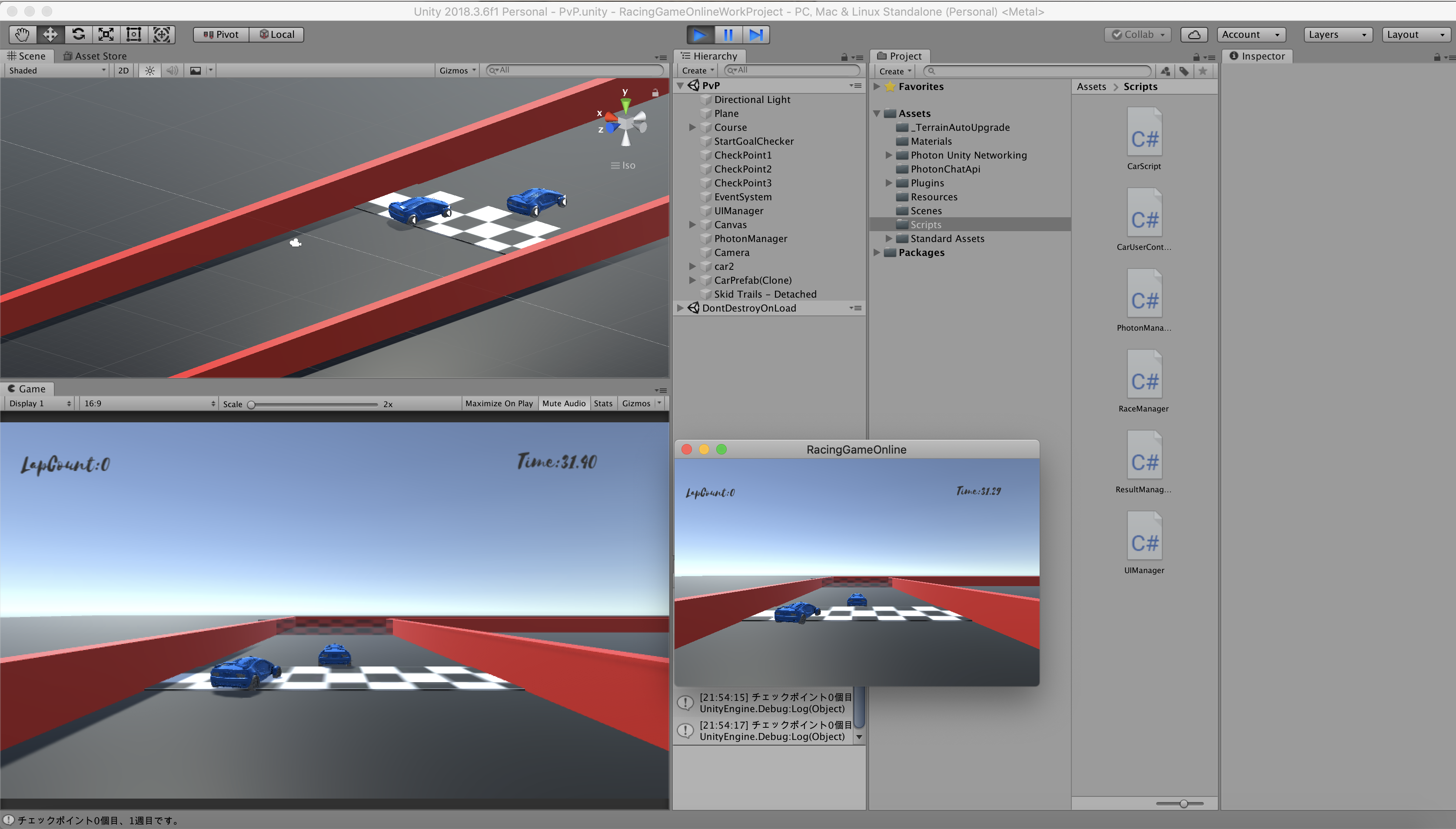Switch to the Inspector tab
1456x829 pixels.
pos(1257,56)
